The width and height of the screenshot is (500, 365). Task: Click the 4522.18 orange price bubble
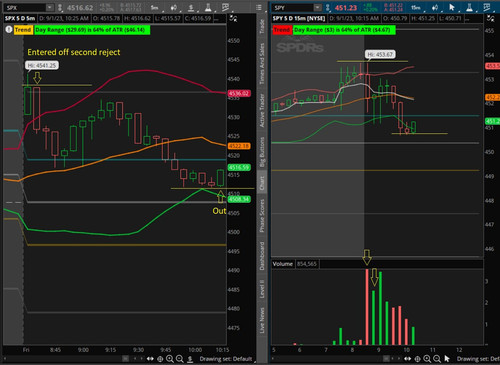pyautogui.click(x=239, y=146)
